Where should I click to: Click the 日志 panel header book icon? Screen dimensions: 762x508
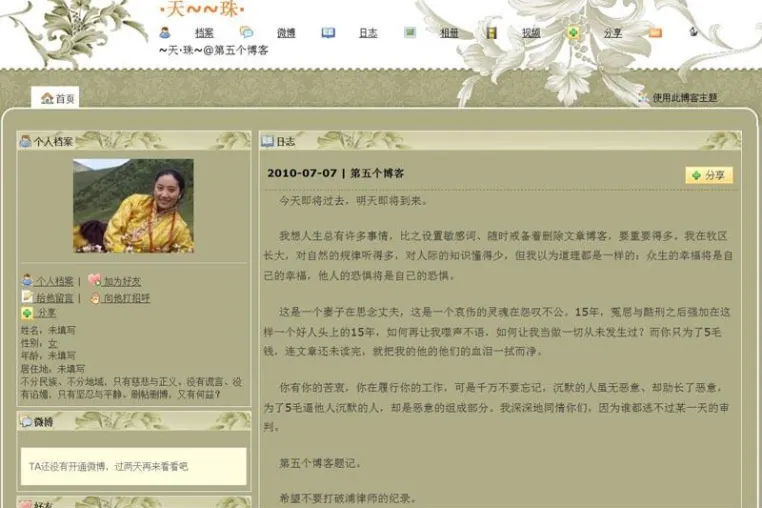268,141
